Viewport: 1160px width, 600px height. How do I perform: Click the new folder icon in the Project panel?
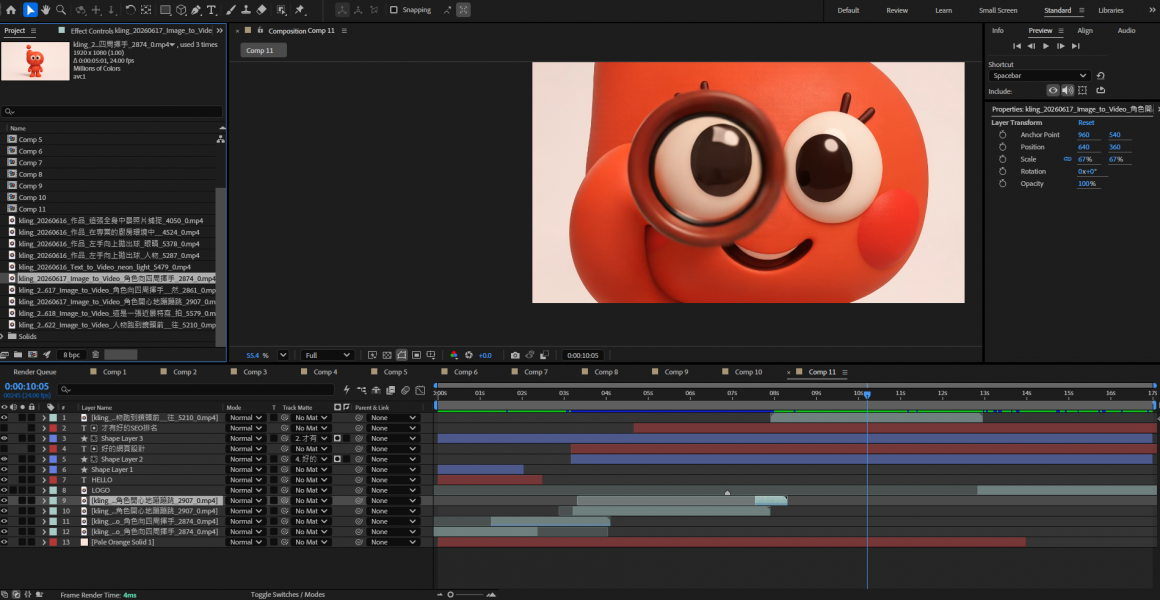click(18, 354)
